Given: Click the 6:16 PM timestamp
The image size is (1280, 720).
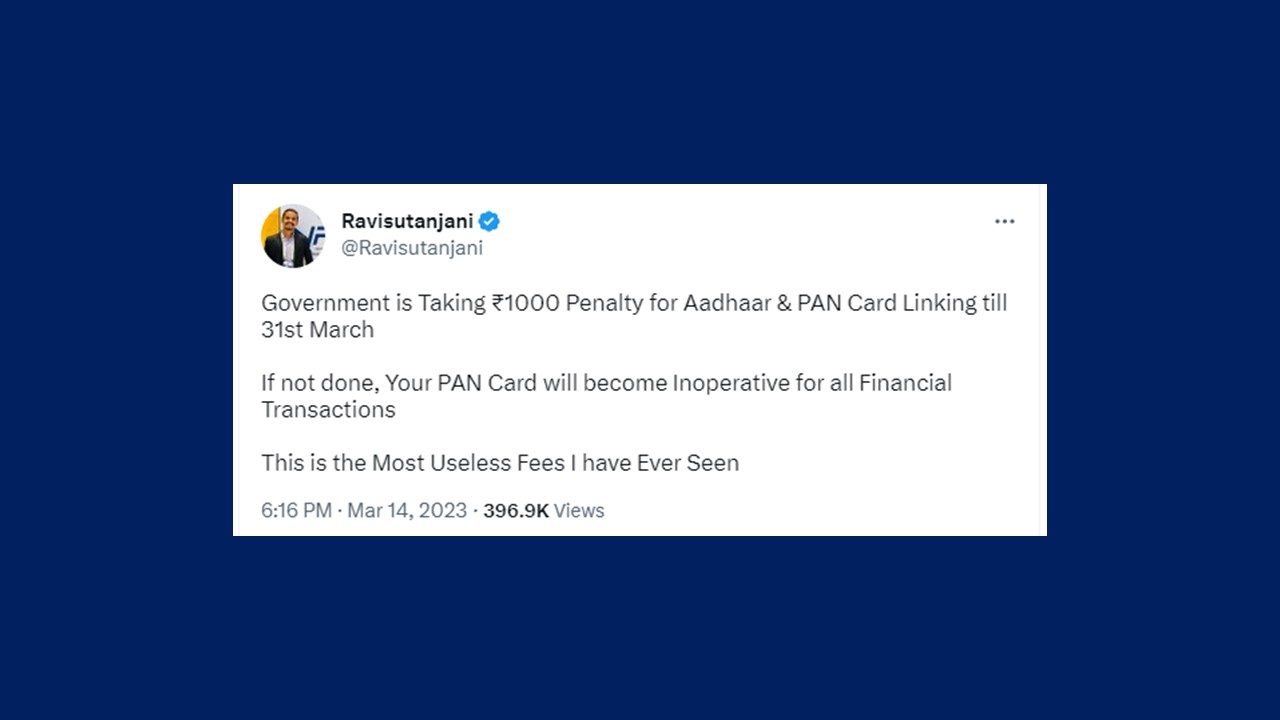Looking at the screenshot, I should click(x=296, y=510).
